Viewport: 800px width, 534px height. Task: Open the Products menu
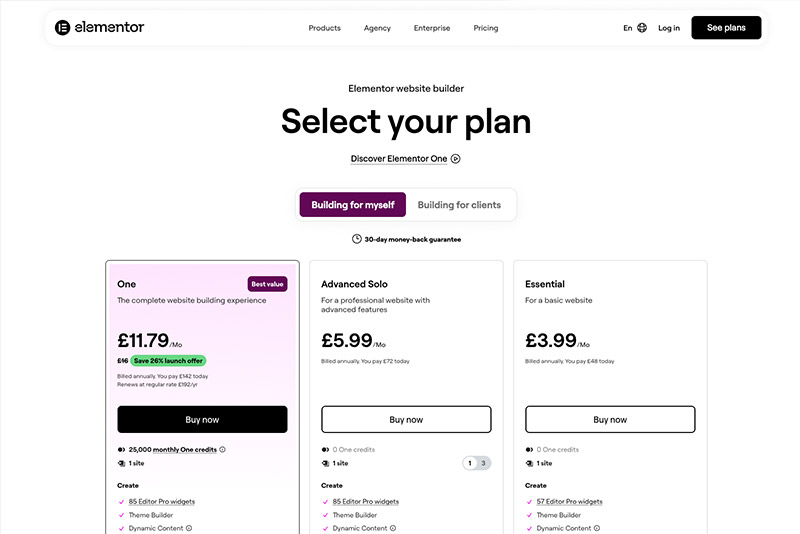click(325, 28)
